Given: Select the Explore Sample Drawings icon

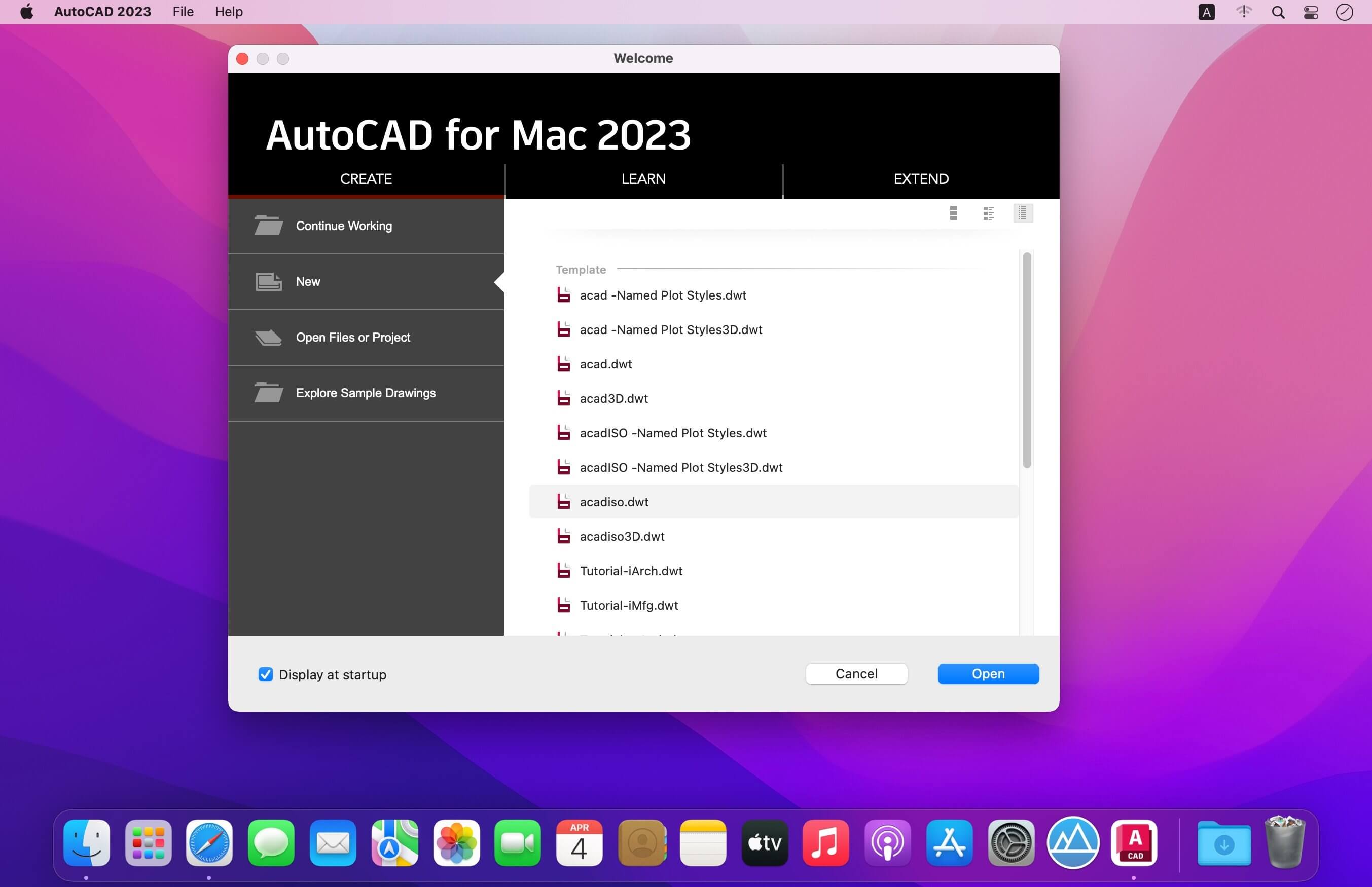Looking at the screenshot, I should point(266,393).
